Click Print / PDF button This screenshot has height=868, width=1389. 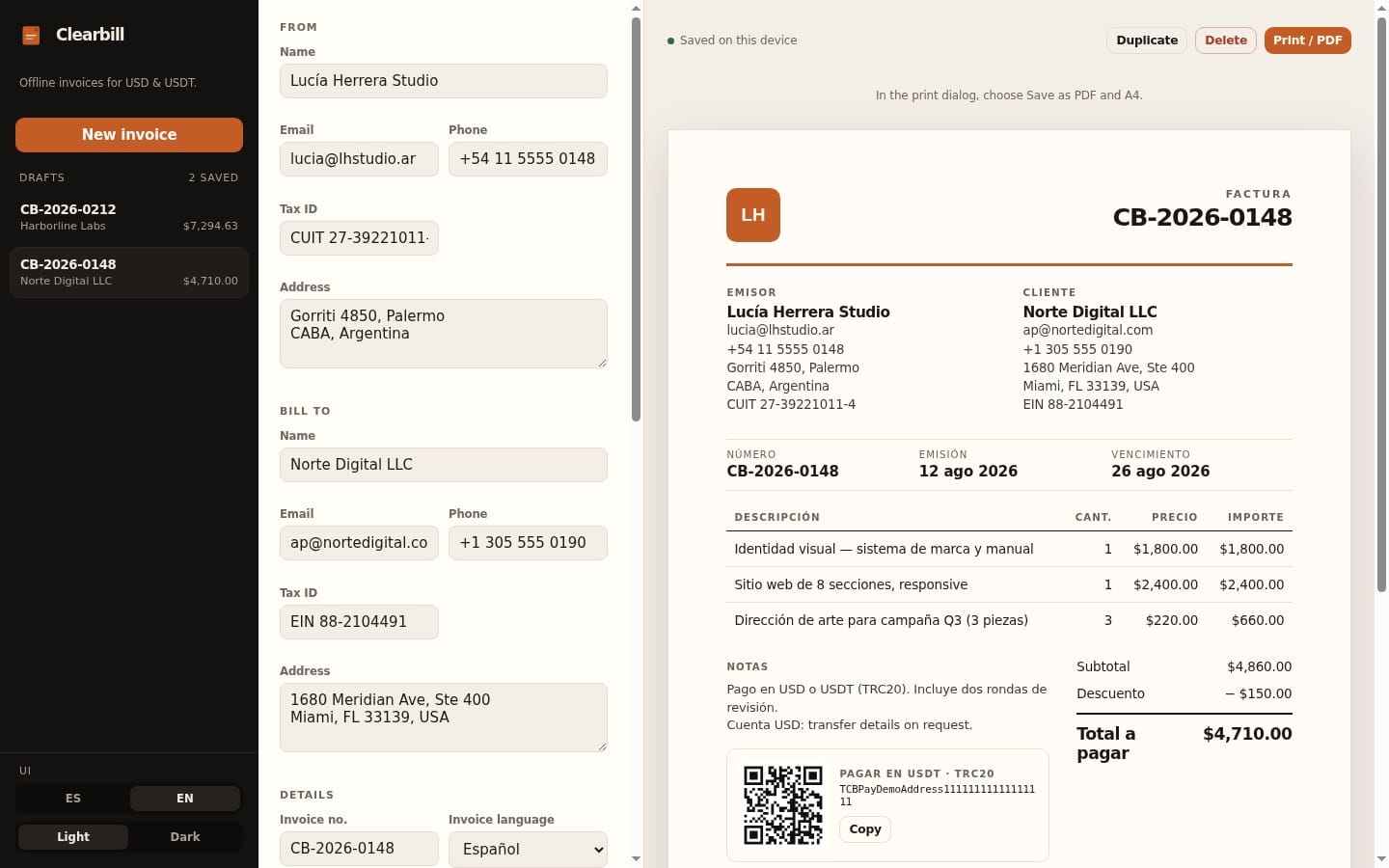pos(1307,41)
